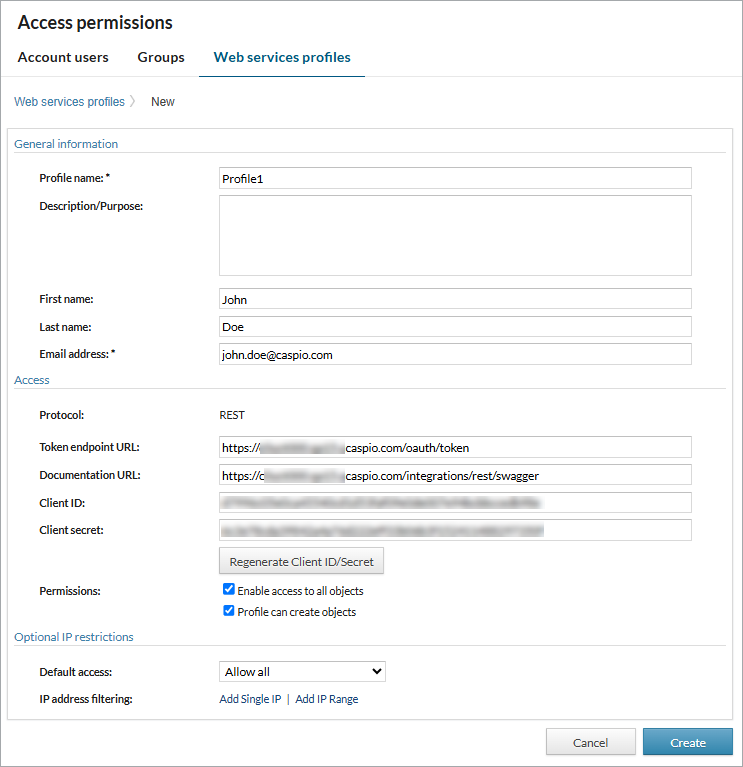Click Regenerate Client ID/Secret button
Viewport: 743px width, 767px height.
(301, 561)
